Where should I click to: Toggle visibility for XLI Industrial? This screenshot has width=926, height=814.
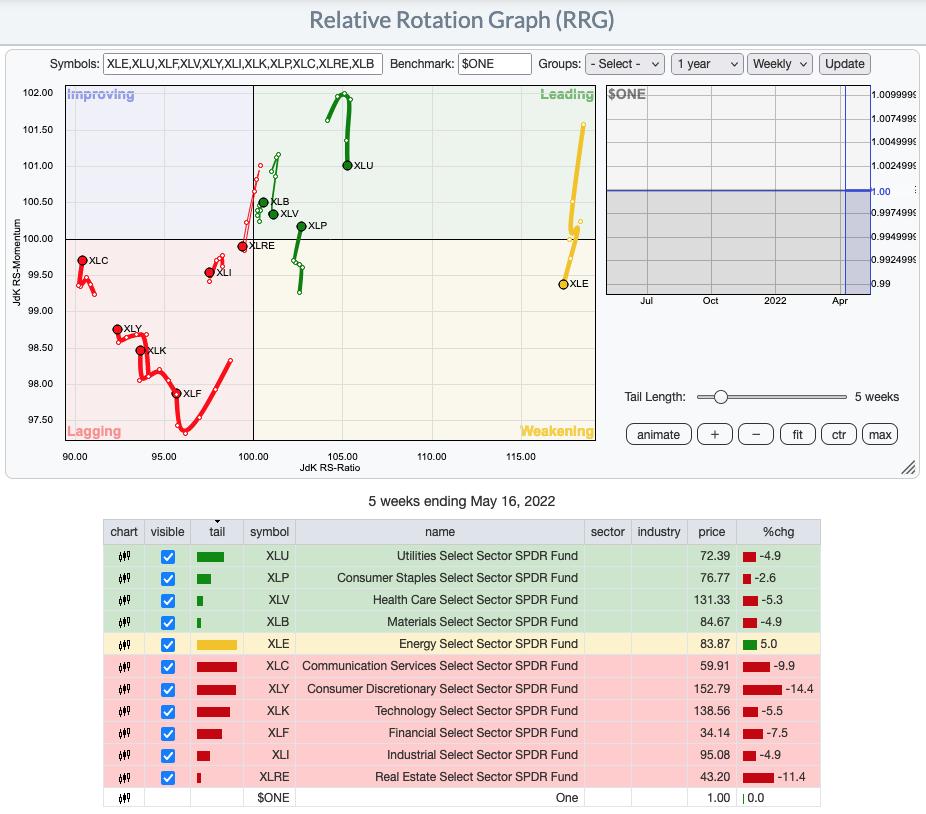[x=168, y=756]
